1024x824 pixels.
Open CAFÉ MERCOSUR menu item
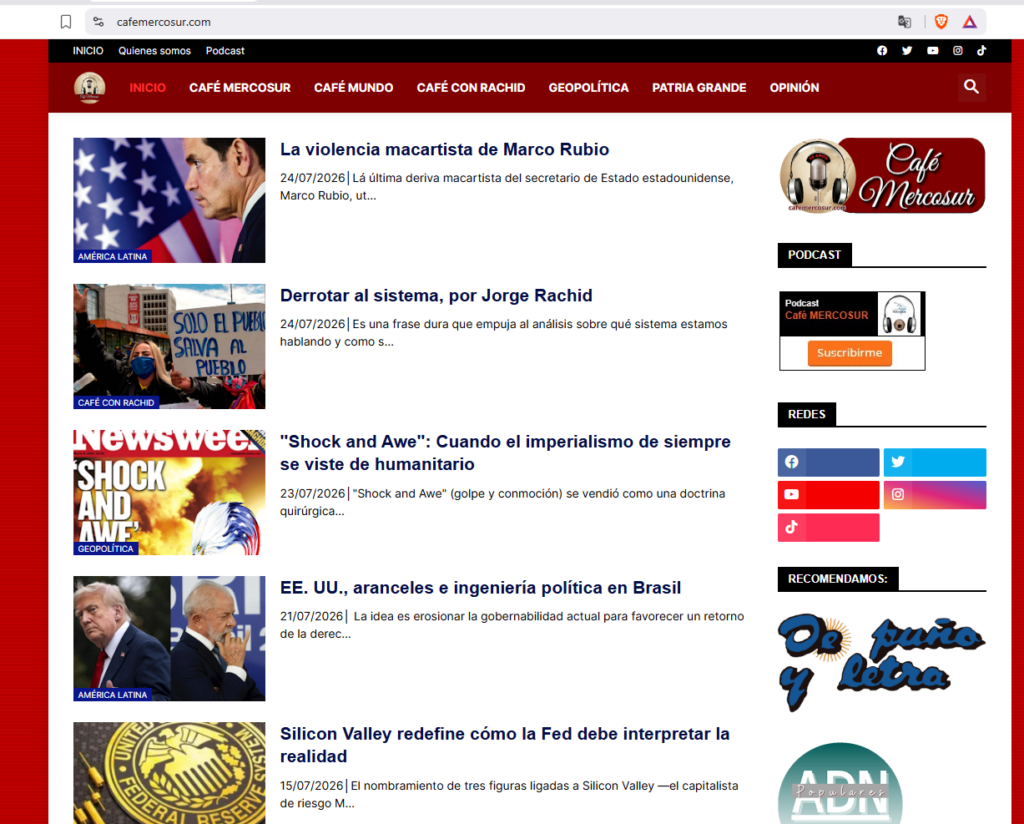point(240,87)
